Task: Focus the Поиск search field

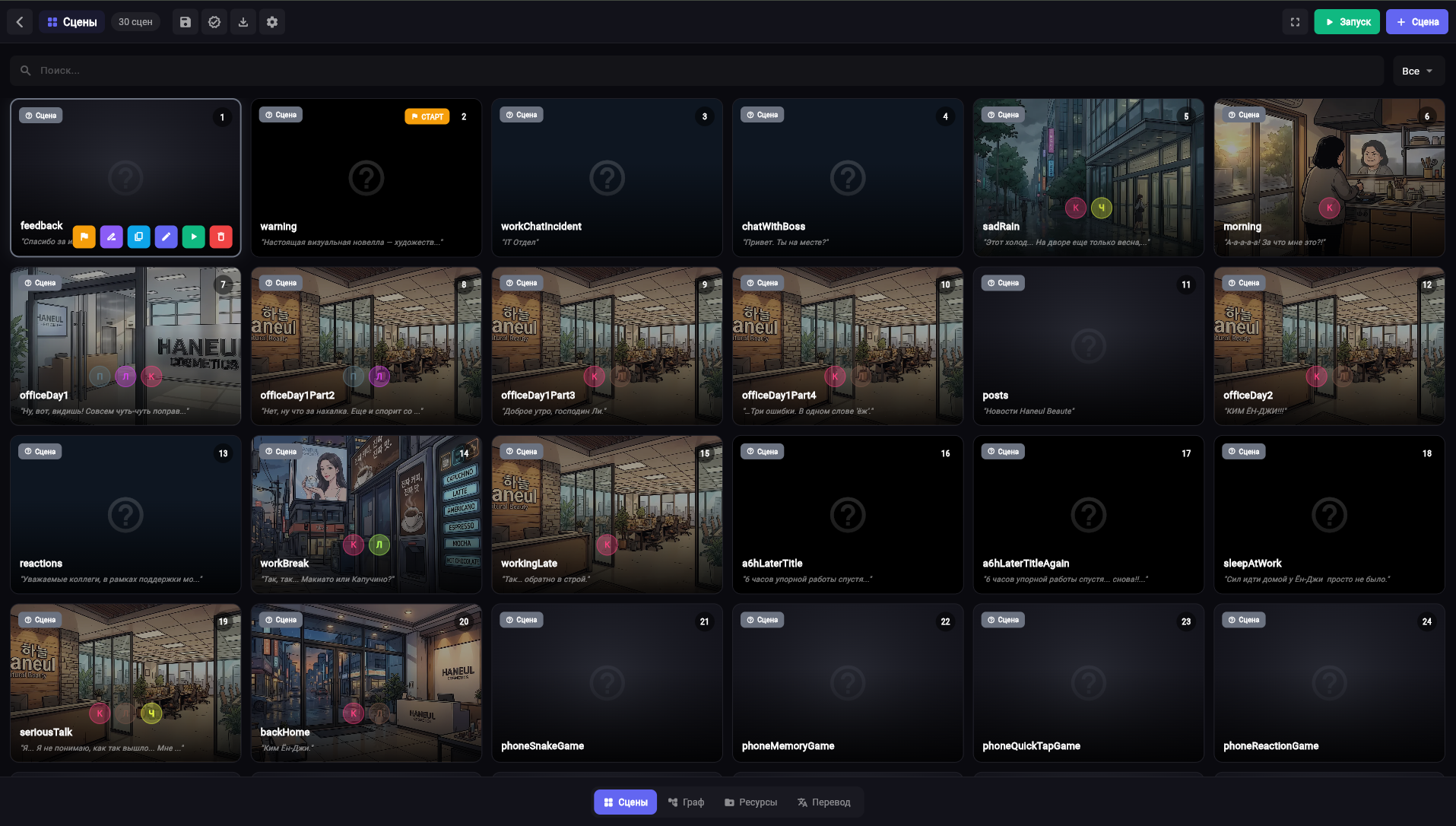Action: coord(696,71)
